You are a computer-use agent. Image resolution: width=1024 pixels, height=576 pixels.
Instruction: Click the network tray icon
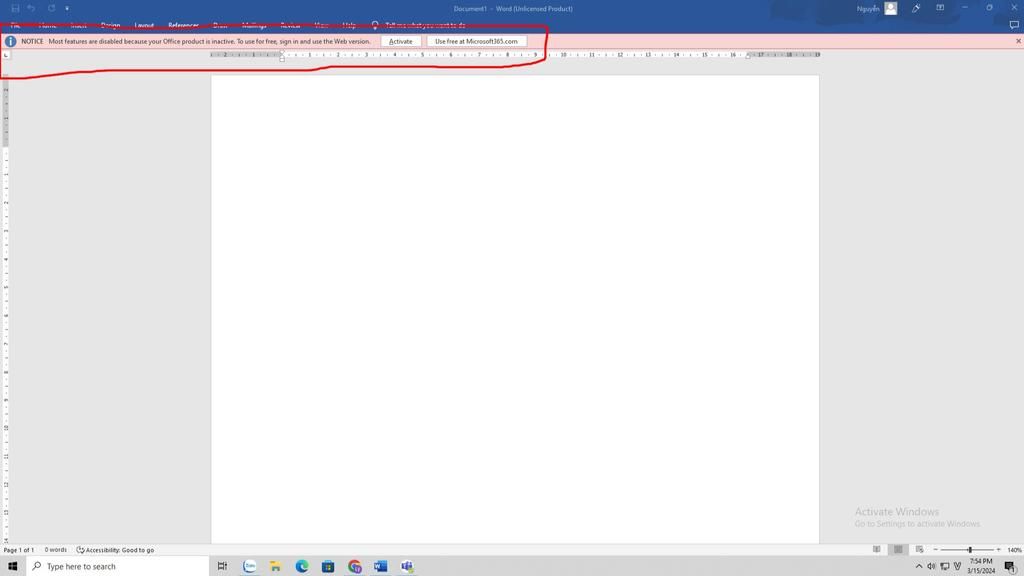tap(944, 566)
